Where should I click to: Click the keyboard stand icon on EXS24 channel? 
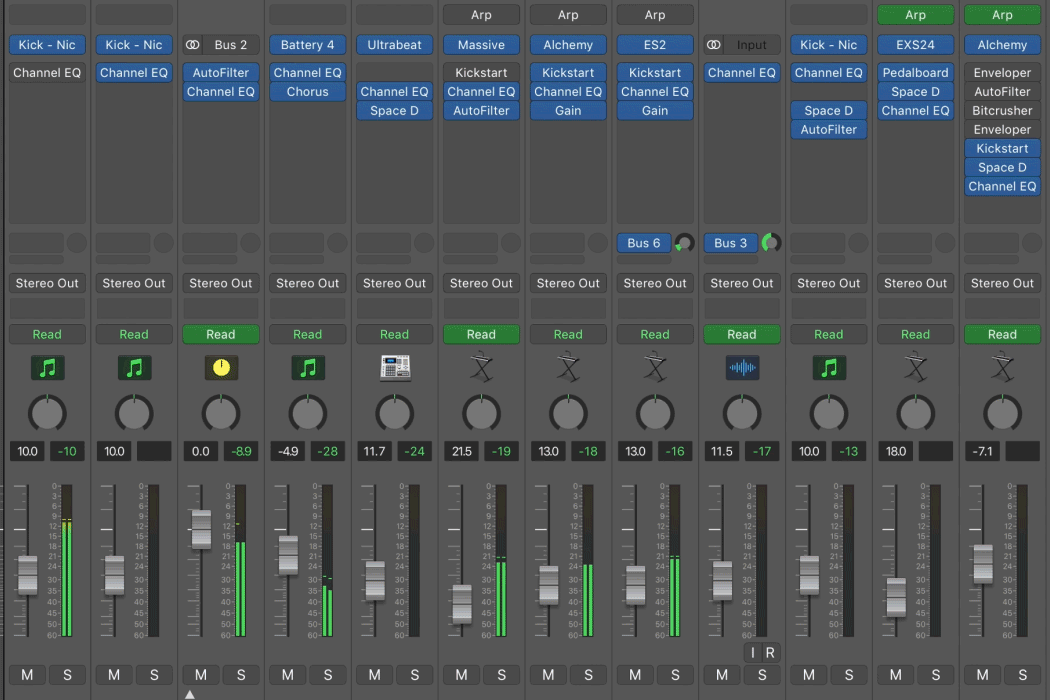[x=915, y=368]
